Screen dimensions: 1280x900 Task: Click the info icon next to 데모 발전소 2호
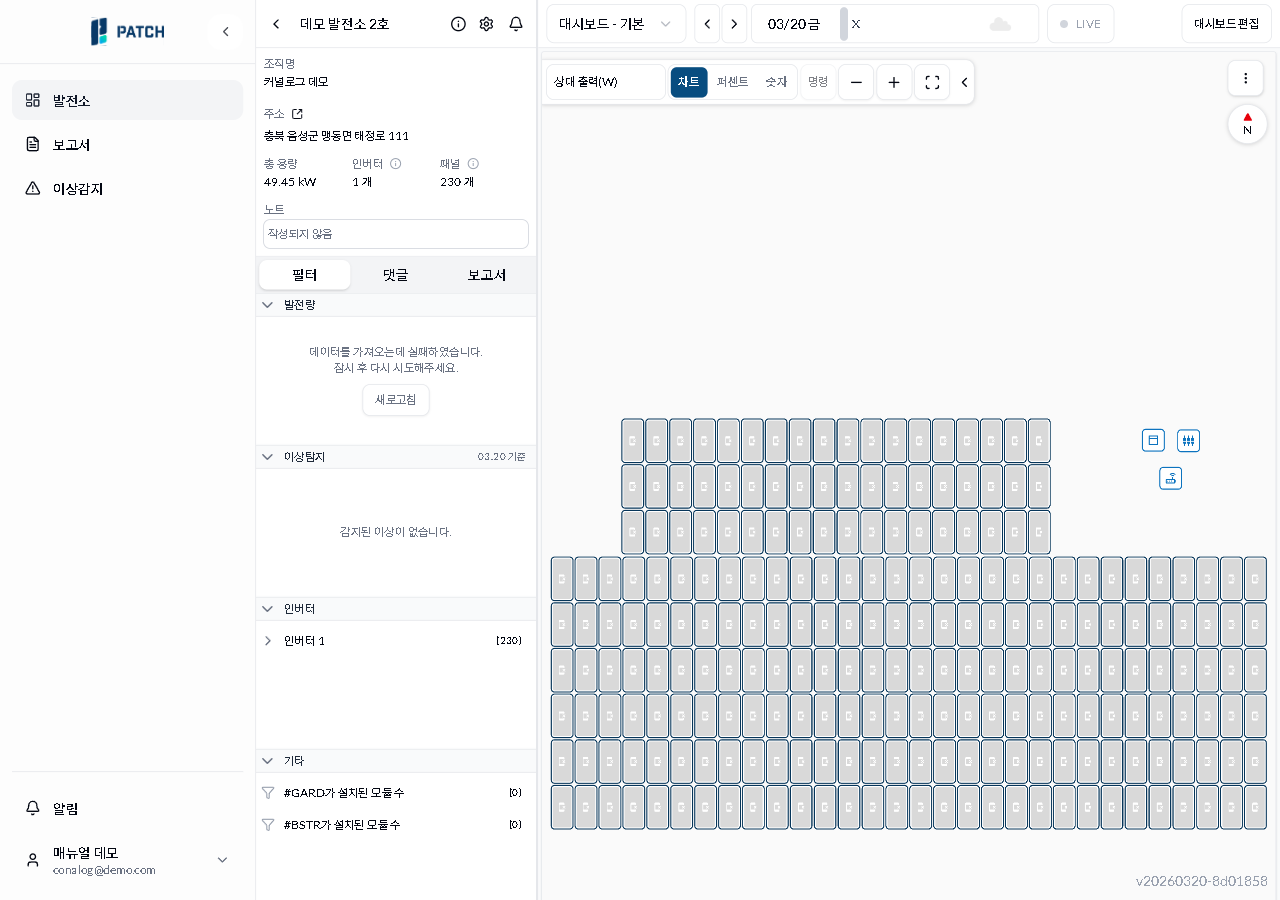click(x=458, y=24)
